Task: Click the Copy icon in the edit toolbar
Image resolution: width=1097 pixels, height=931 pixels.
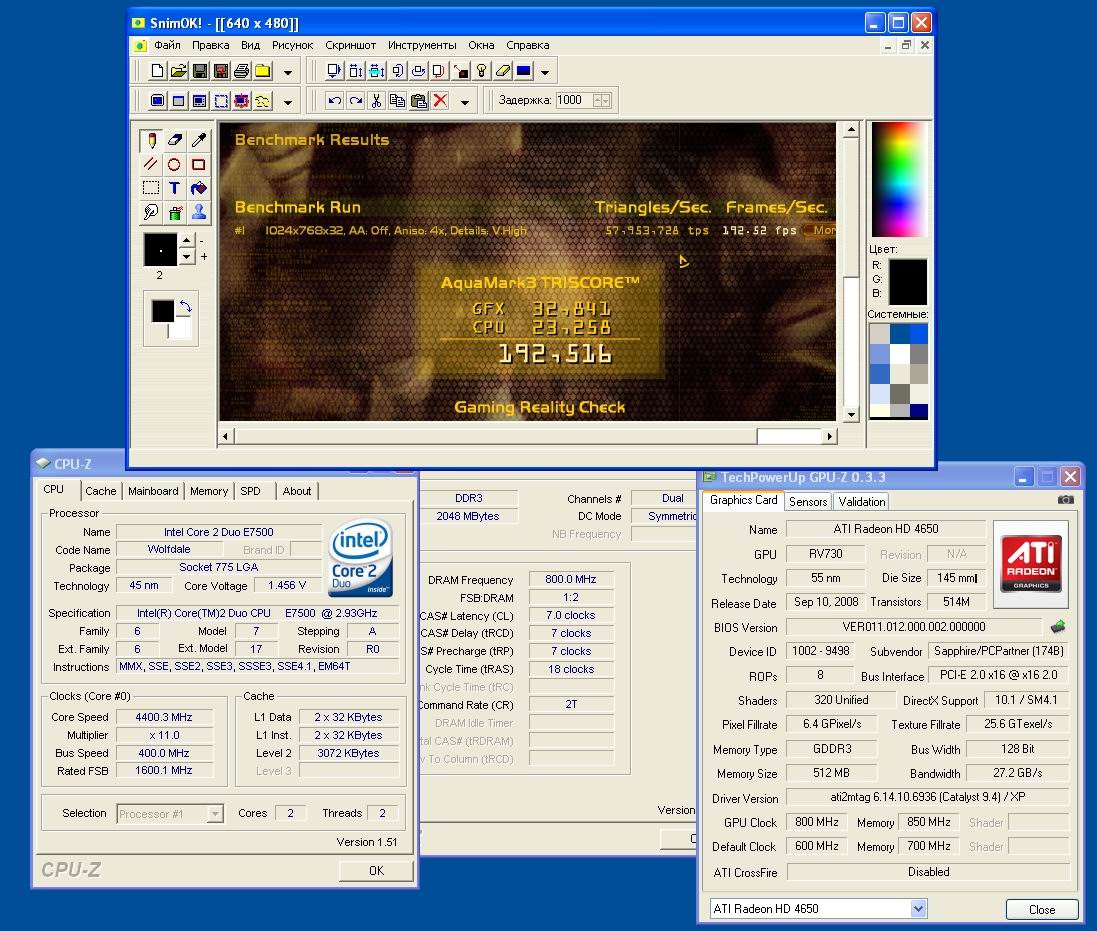Action: point(397,101)
